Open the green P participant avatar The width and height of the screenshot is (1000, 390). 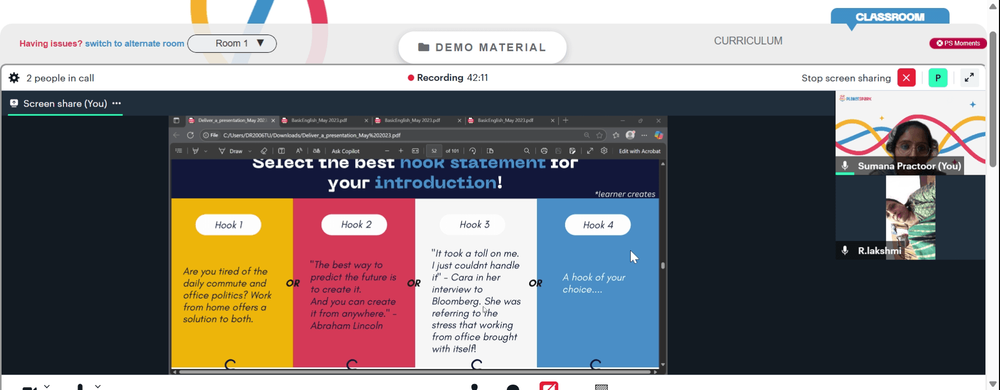938,78
